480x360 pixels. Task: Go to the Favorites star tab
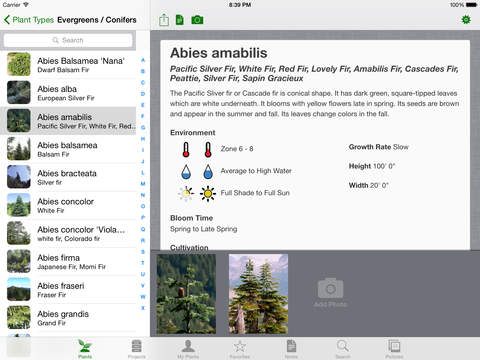click(x=240, y=349)
